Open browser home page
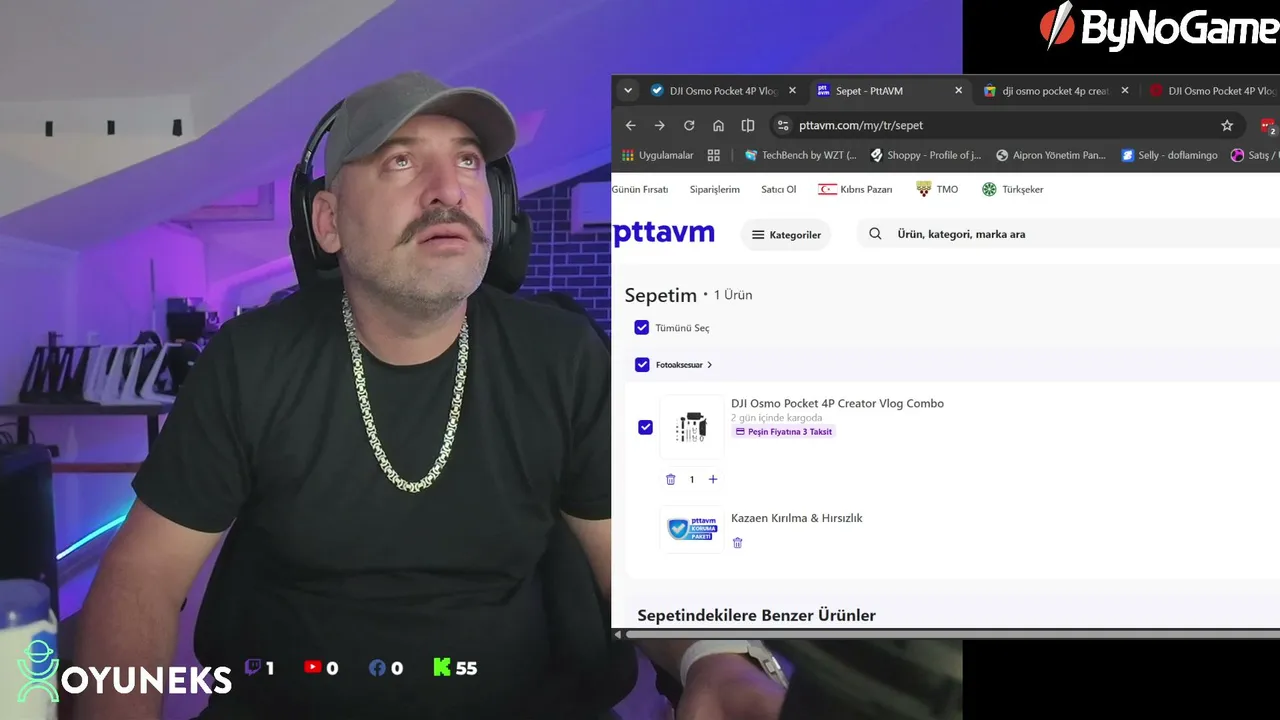This screenshot has height=720, width=1280. (718, 125)
